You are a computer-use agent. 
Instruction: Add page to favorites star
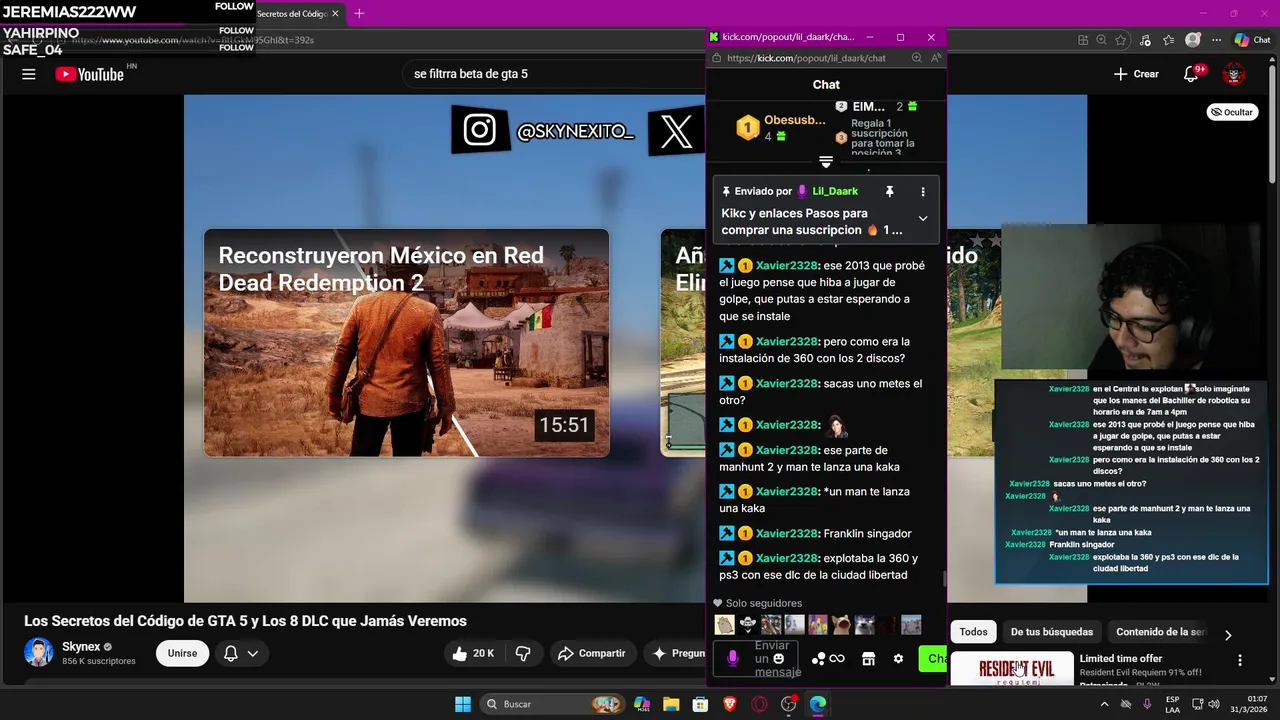(x=1121, y=40)
